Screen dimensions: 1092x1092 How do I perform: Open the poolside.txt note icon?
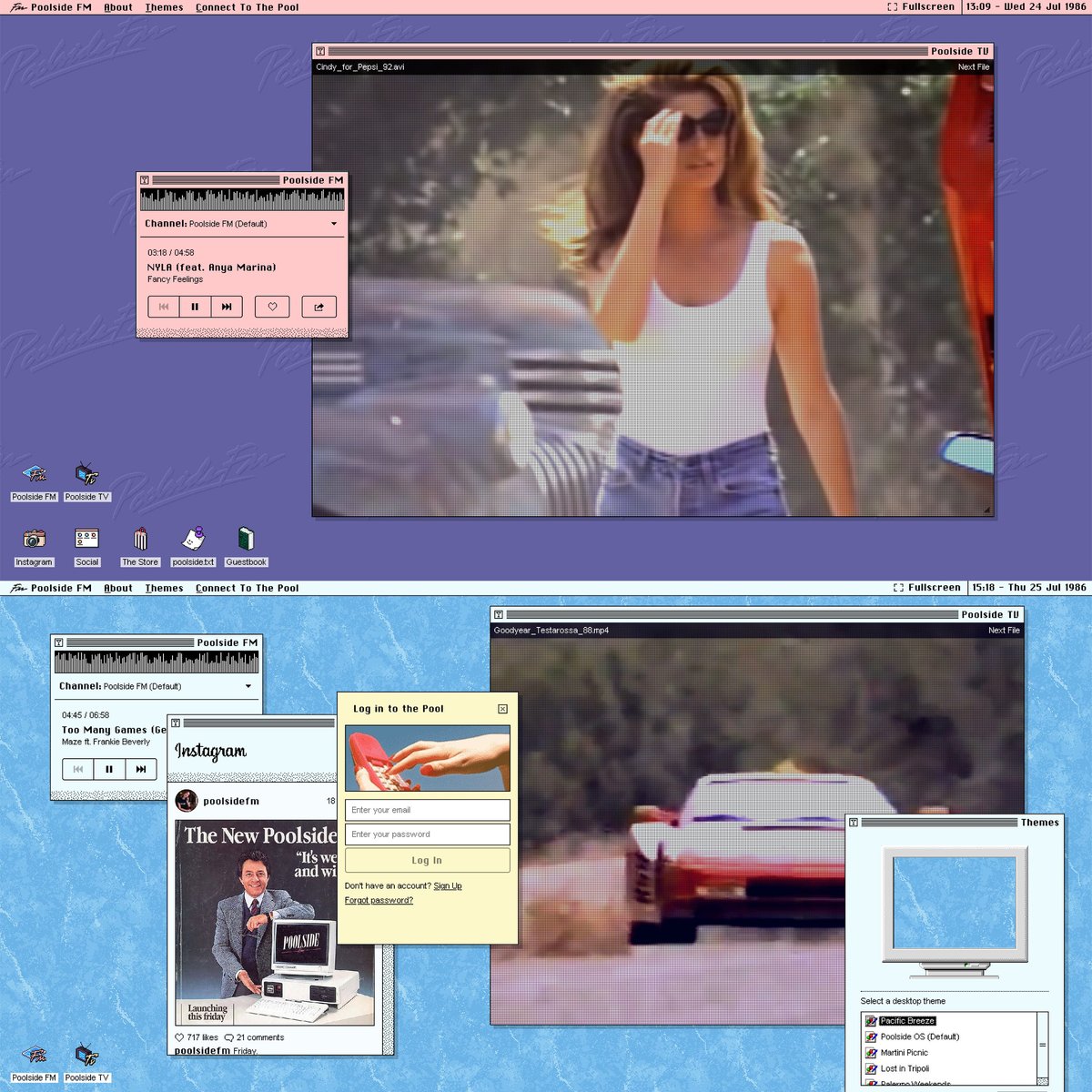click(193, 540)
